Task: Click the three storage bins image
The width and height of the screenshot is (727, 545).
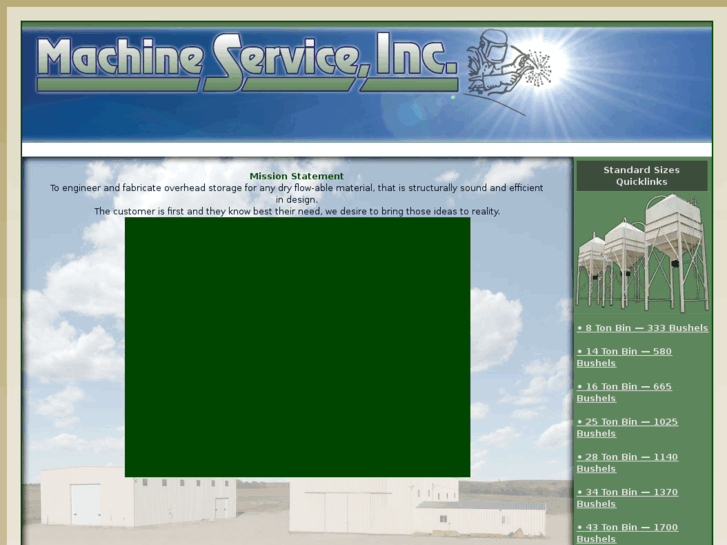Action: point(642,253)
